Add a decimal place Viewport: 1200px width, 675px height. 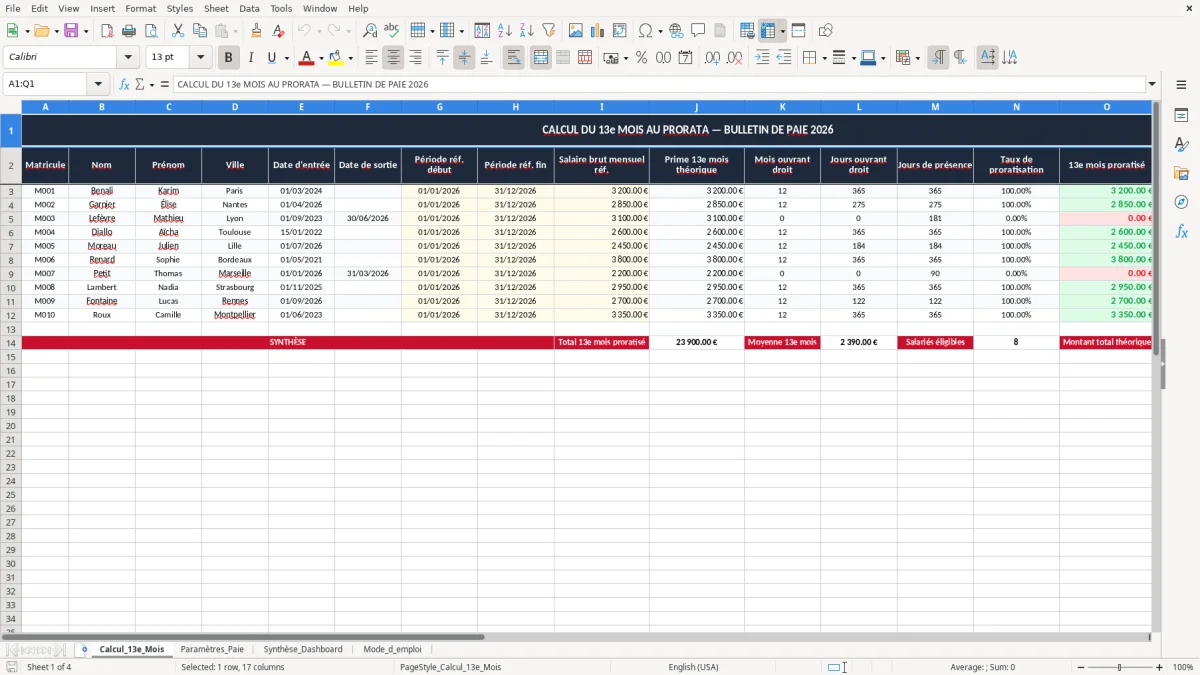[x=712, y=58]
